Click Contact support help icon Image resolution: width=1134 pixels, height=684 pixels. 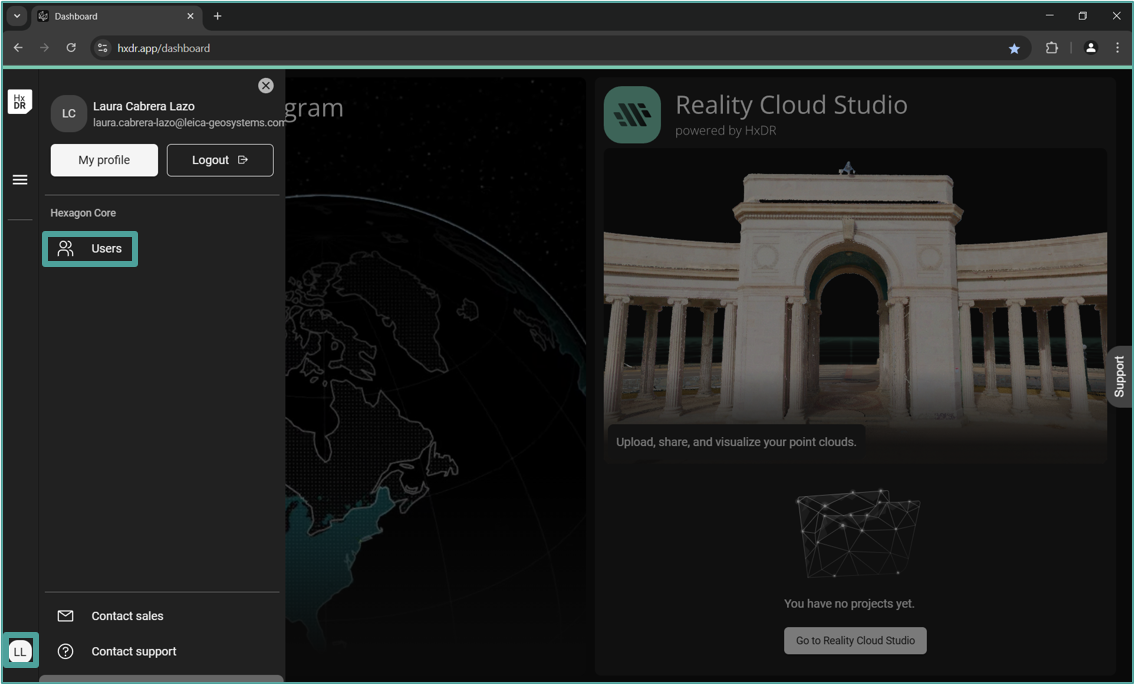click(x=66, y=651)
